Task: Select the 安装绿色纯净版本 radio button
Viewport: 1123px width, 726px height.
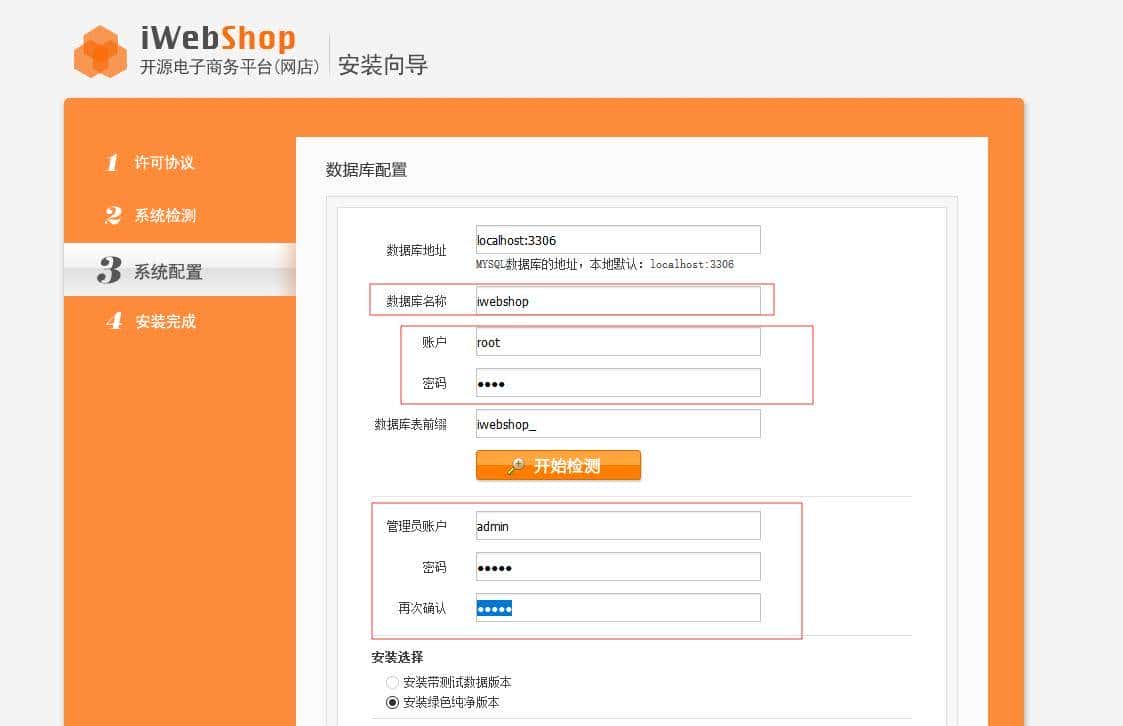Action: [392, 702]
